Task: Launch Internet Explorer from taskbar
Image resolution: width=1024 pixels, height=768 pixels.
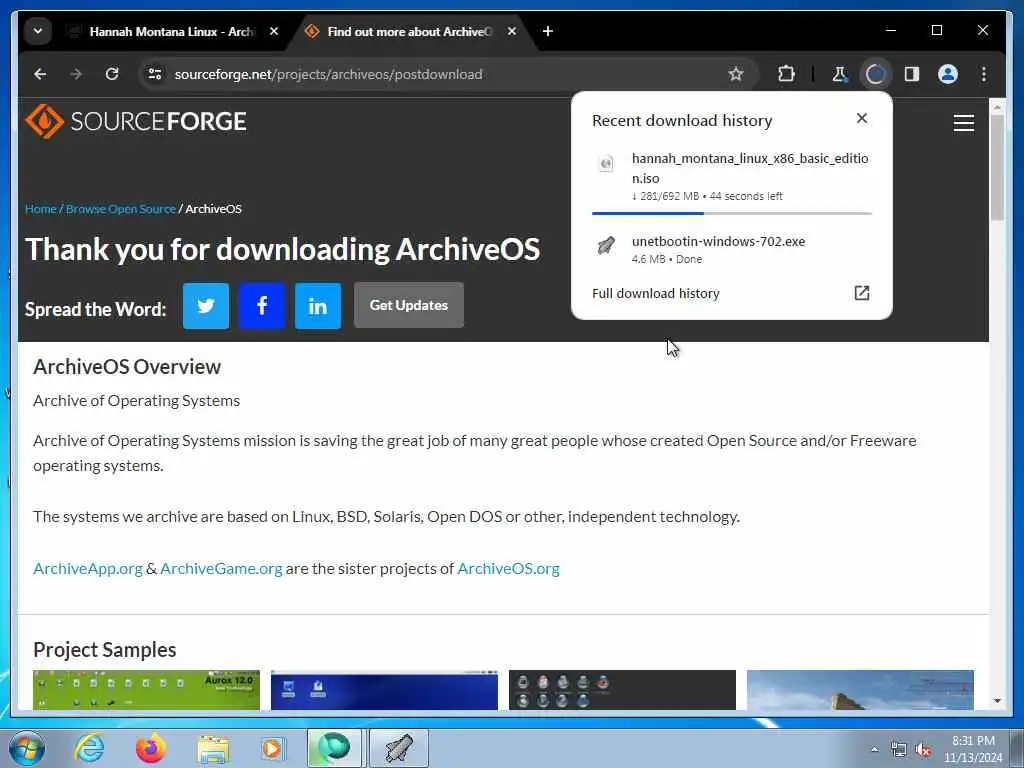Action: pos(88,748)
